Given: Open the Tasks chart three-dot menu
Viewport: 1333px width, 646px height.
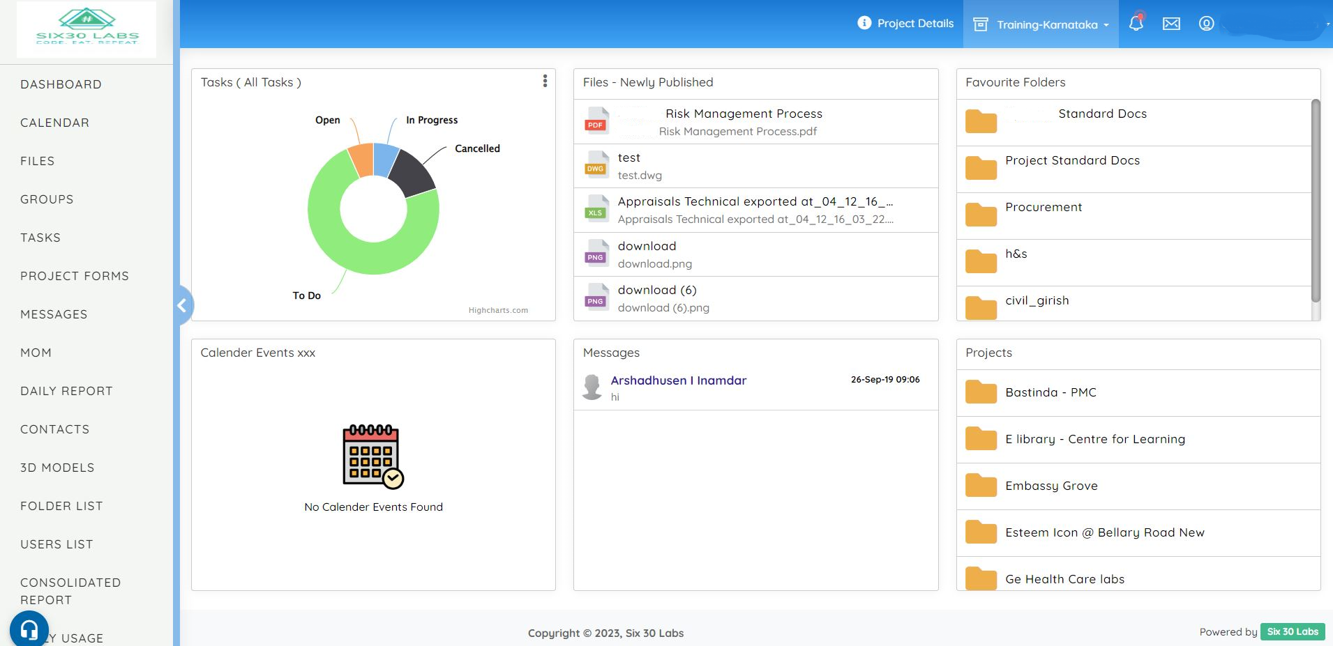Looking at the screenshot, I should coord(545,82).
